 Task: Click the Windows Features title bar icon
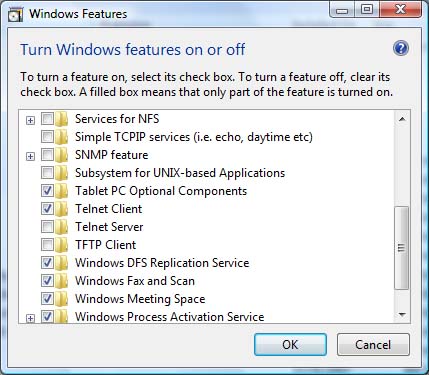(15, 14)
